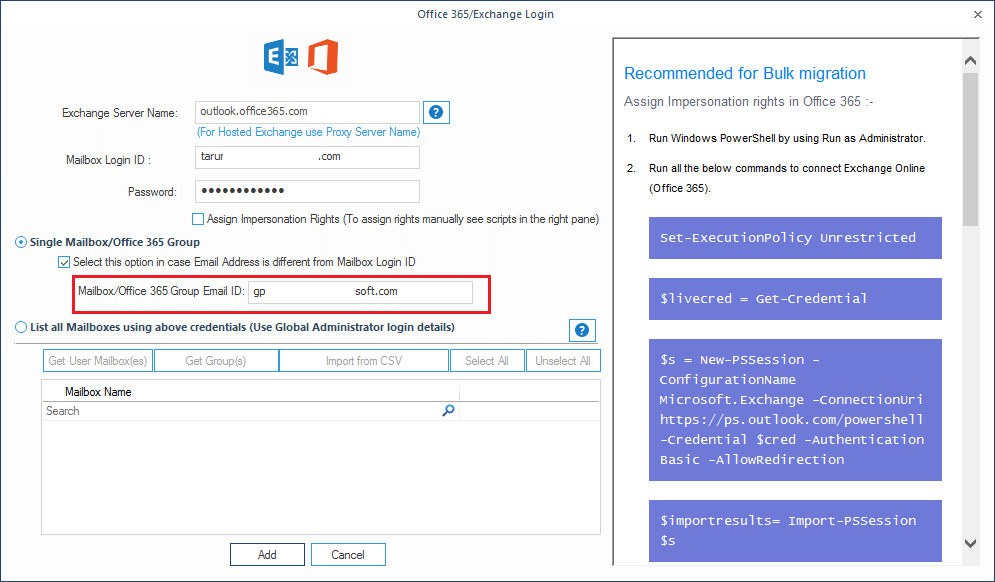Click the scroll up arrow in instructions pane
This screenshot has width=995, height=582.
(x=970, y=60)
